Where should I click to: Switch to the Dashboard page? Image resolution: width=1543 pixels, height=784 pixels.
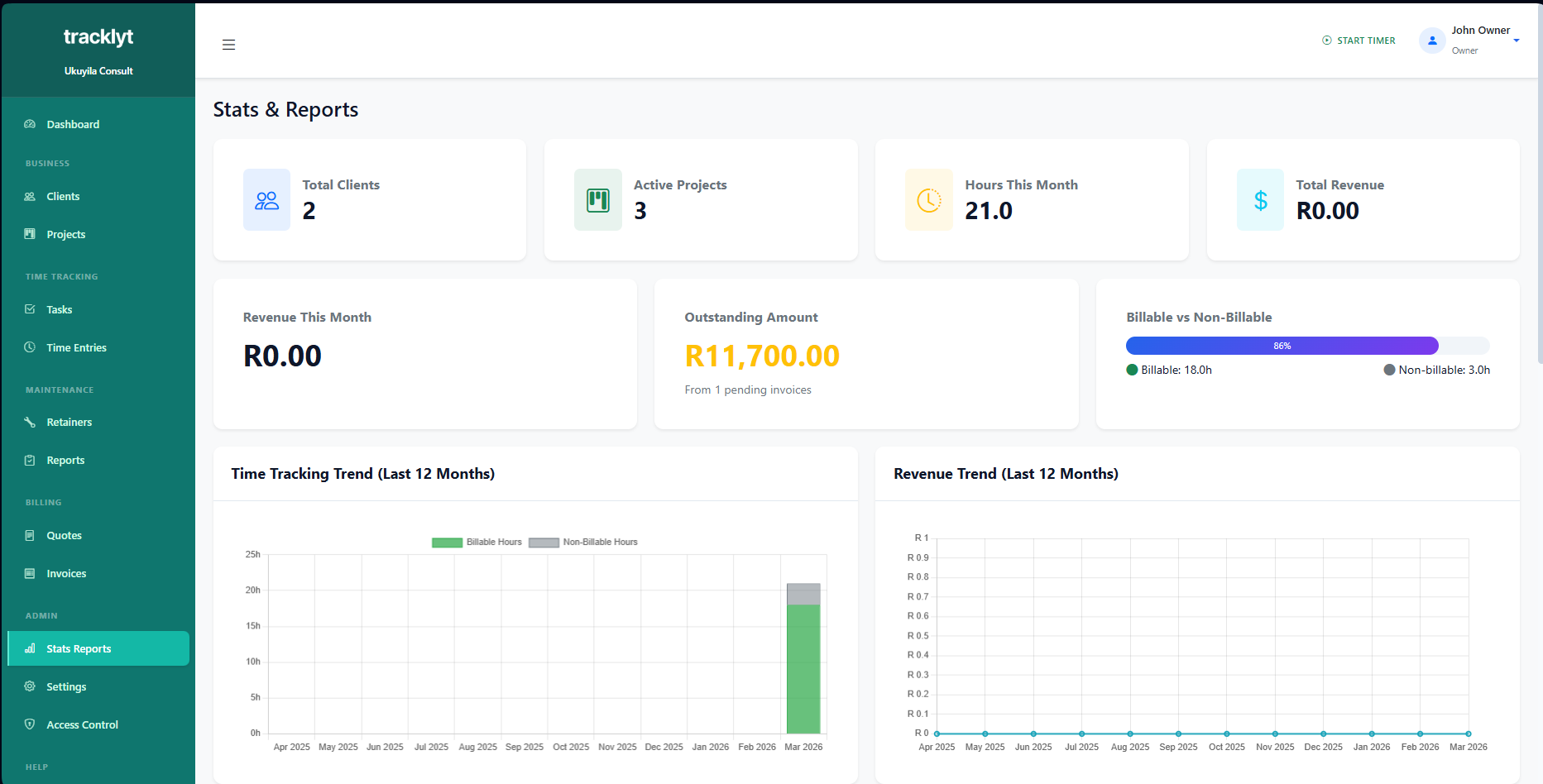[73, 124]
